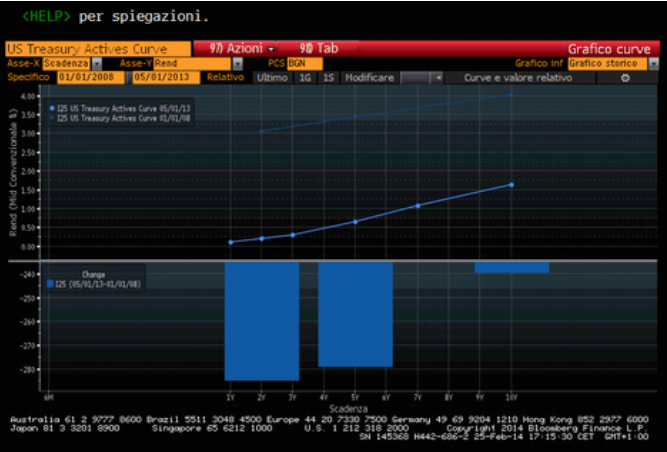Edit the PCS BGN field
The height and width of the screenshot is (452, 667).
[x=305, y=64]
